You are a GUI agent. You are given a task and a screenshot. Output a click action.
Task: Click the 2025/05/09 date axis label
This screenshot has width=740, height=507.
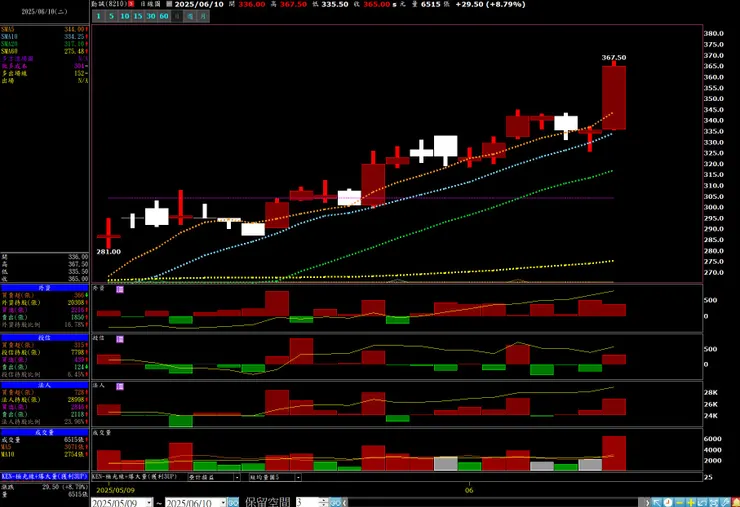[x=115, y=490]
